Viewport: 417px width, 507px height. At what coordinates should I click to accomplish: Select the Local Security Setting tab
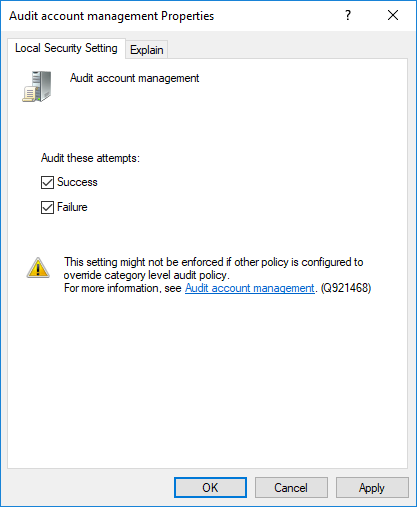click(x=66, y=48)
